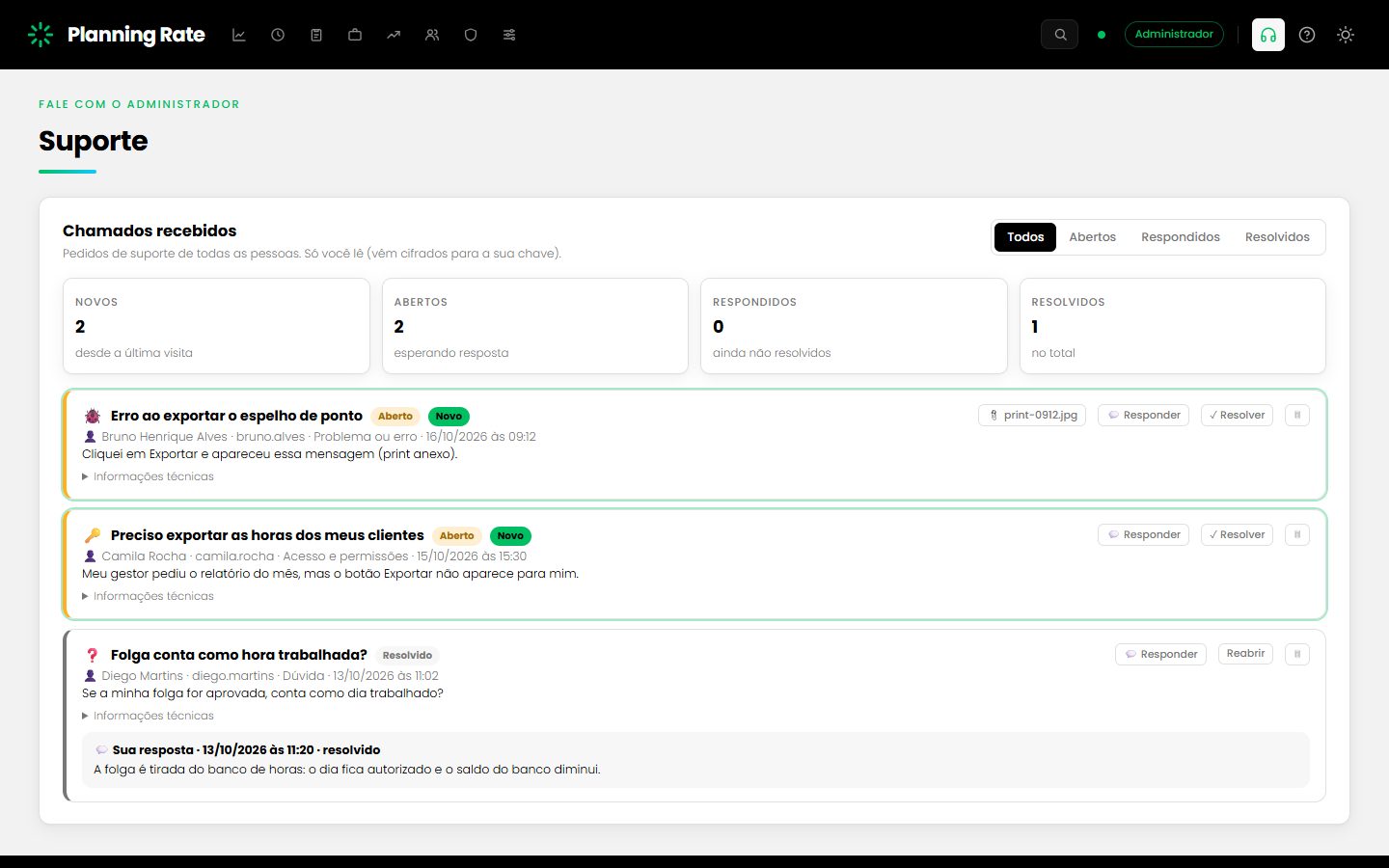Open the people icon in navbar

coord(432,35)
